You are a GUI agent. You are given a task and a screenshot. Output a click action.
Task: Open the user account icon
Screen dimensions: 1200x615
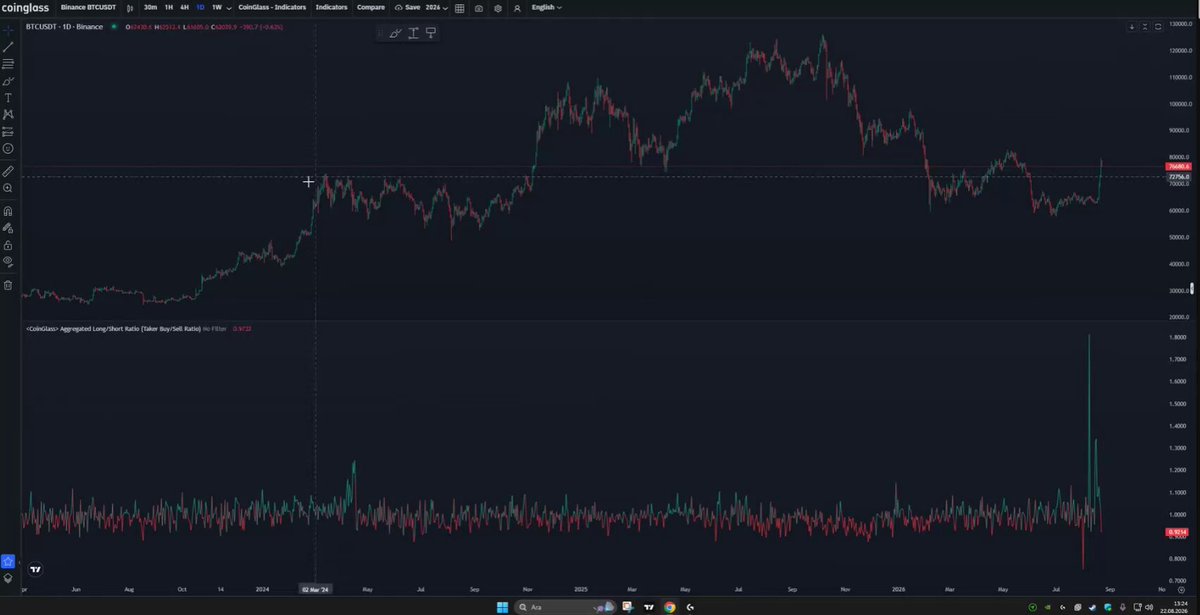517,7
